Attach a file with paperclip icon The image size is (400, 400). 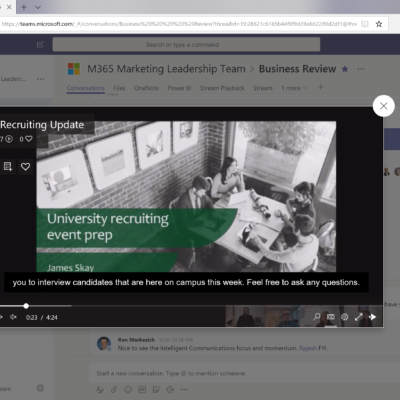114,389
